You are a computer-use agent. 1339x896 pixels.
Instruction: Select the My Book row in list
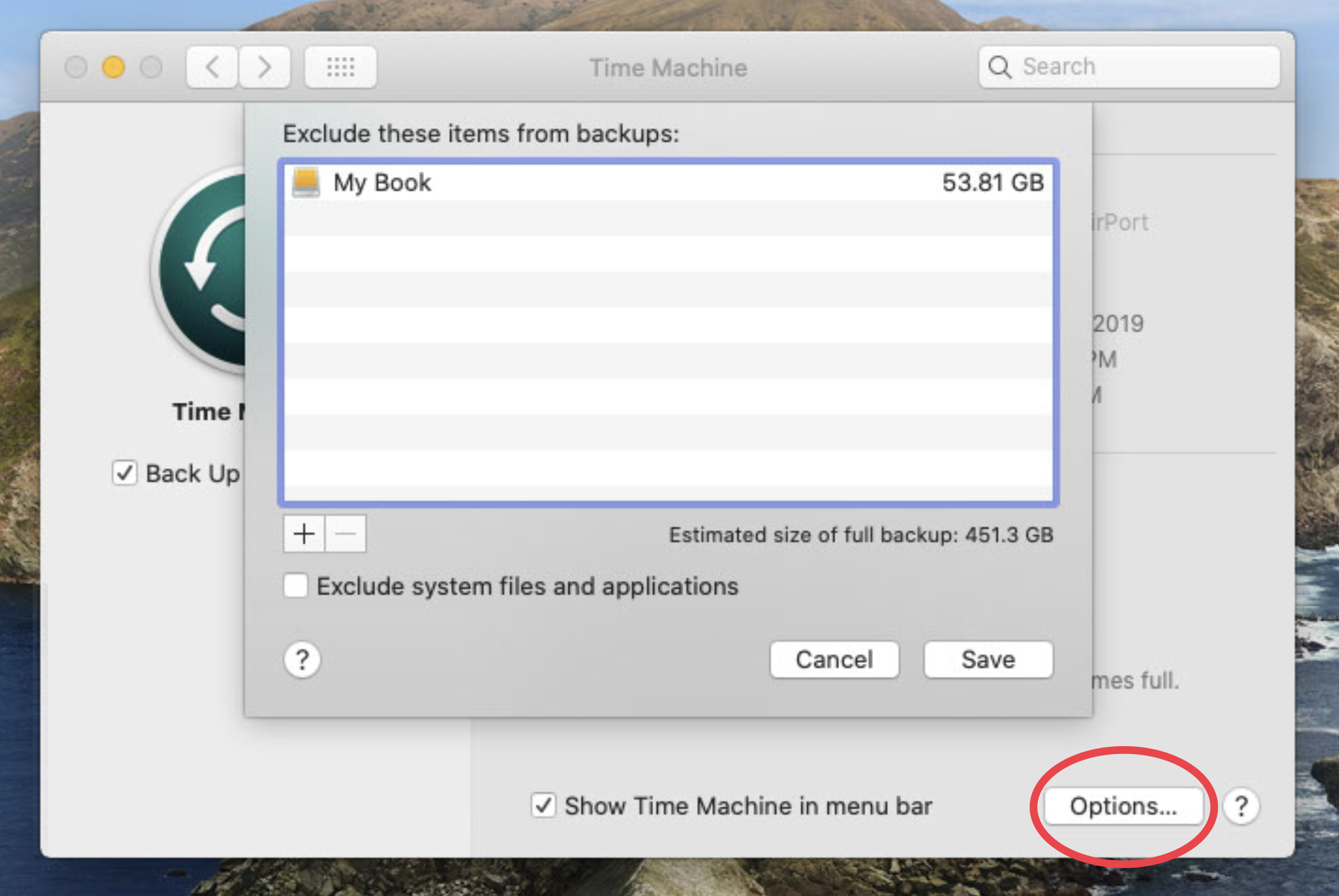click(654, 183)
